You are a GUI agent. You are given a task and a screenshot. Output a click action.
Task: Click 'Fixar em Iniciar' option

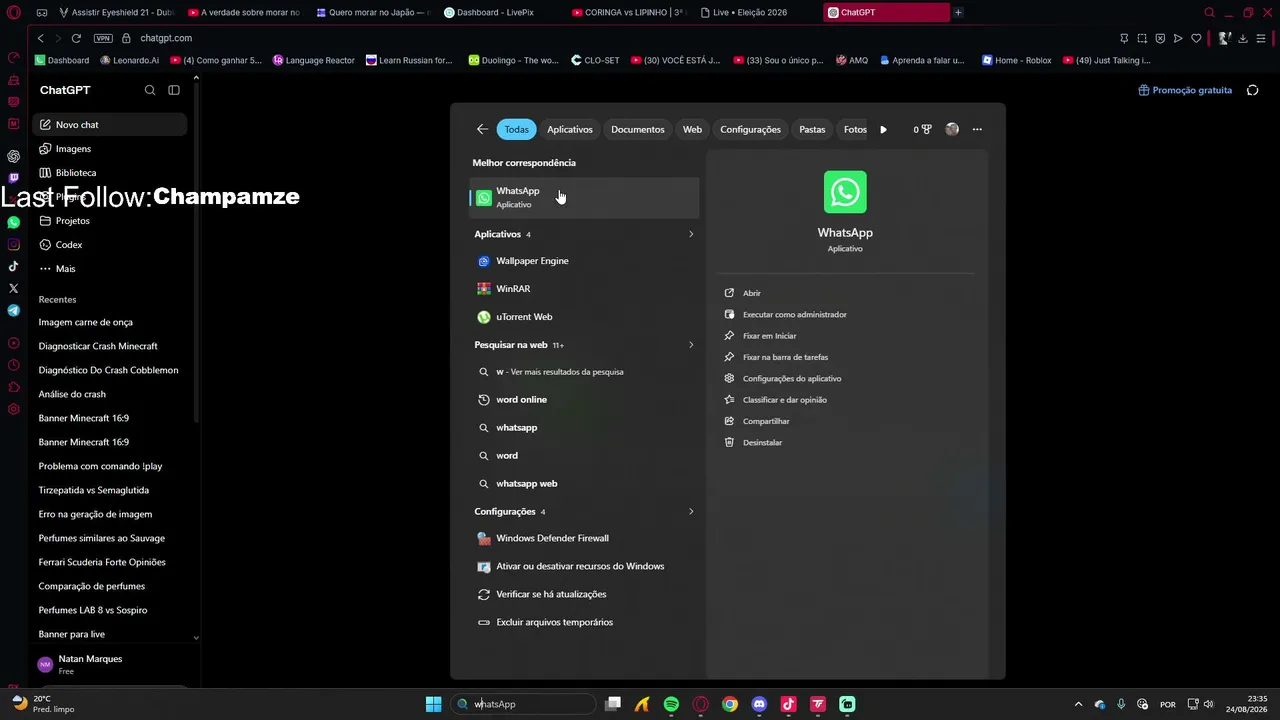coord(769,336)
